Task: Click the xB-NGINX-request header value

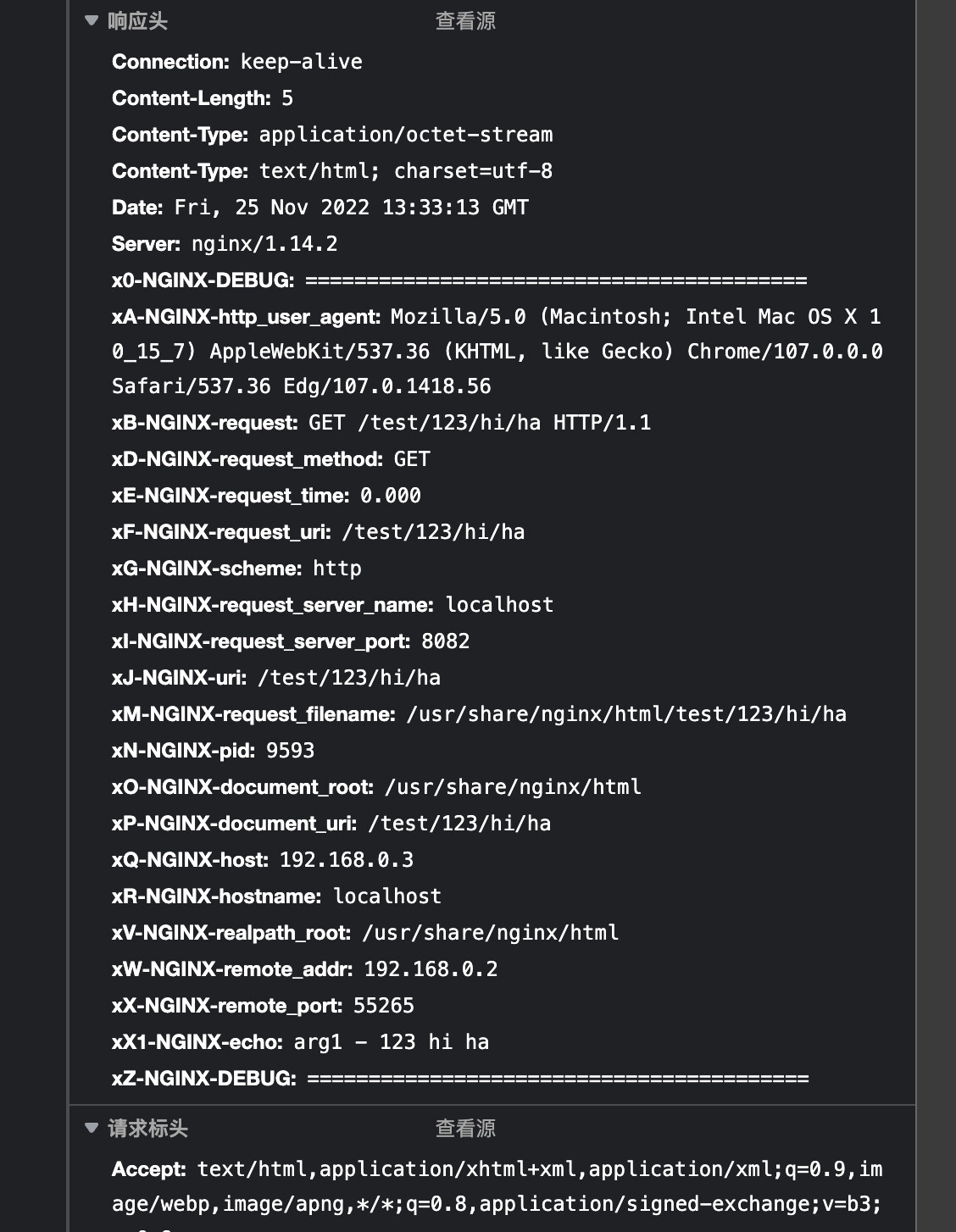Action: point(480,423)
